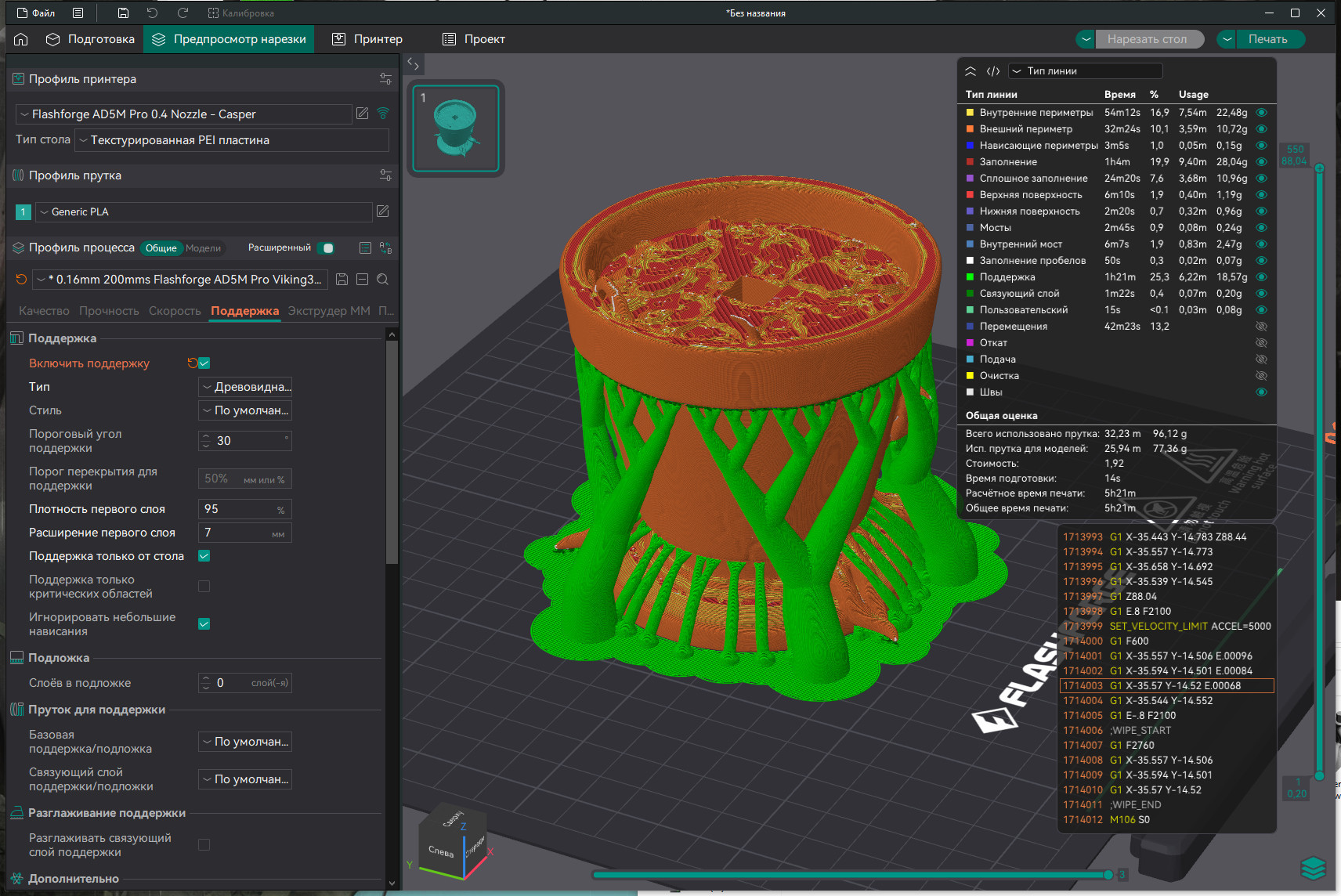The image size is (1341, 896).
Task: Open the support 'Тип' dropdown
Action: tap(245, 387)
